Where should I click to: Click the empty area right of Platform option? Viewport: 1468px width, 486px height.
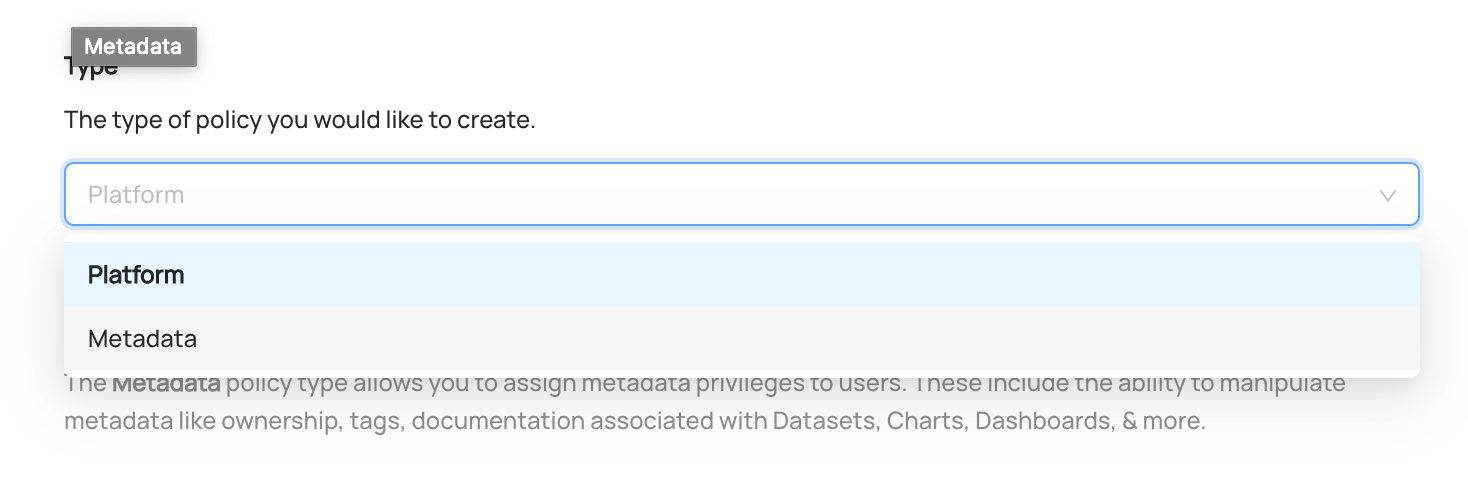pos(802,274)
